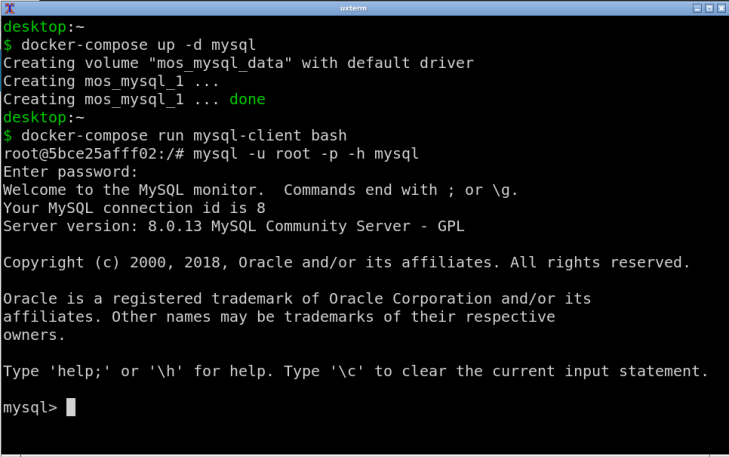Click the 'mysql>' prompt label
The width and height of the screenshot is (729, 457).
30,408
